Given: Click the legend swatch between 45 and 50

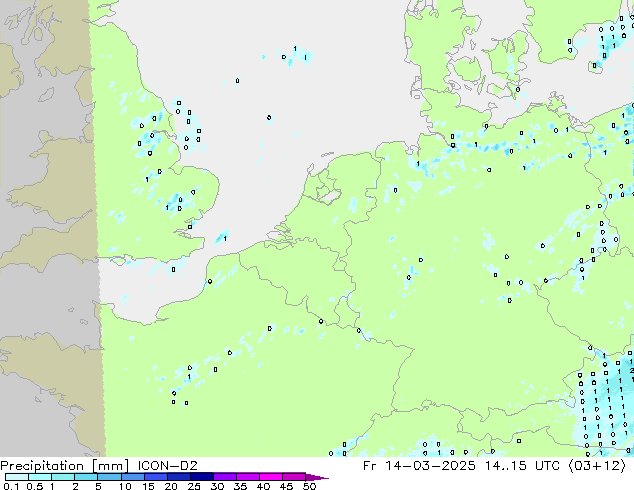Looking at the screenshot, I should [x=294, y=477].
